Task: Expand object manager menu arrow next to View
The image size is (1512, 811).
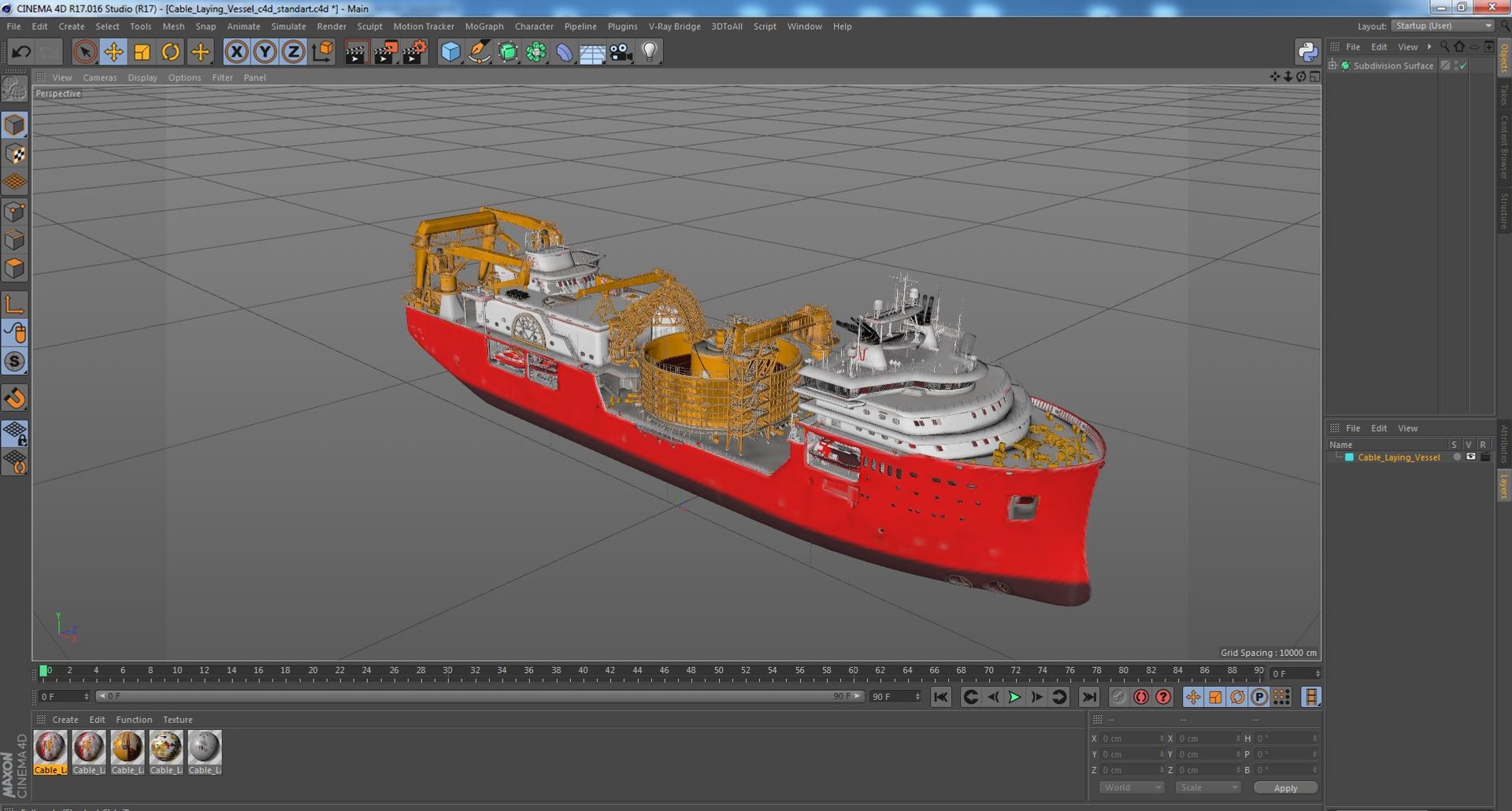Action: click(x=1429, y=46)
